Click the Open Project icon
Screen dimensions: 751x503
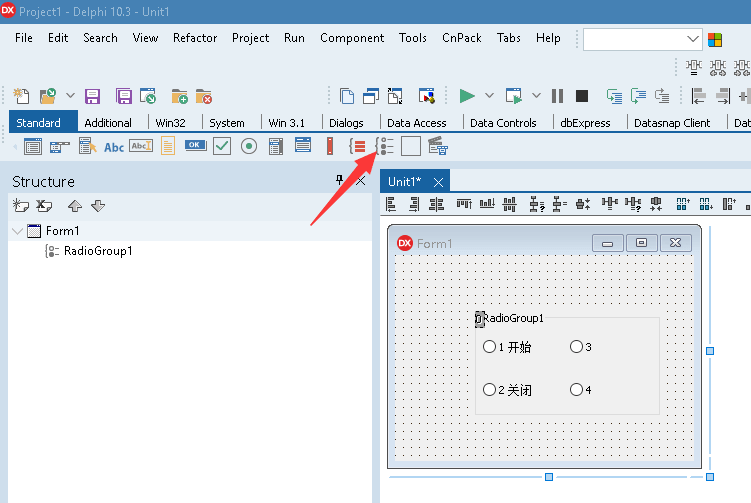tap(148, 96)
